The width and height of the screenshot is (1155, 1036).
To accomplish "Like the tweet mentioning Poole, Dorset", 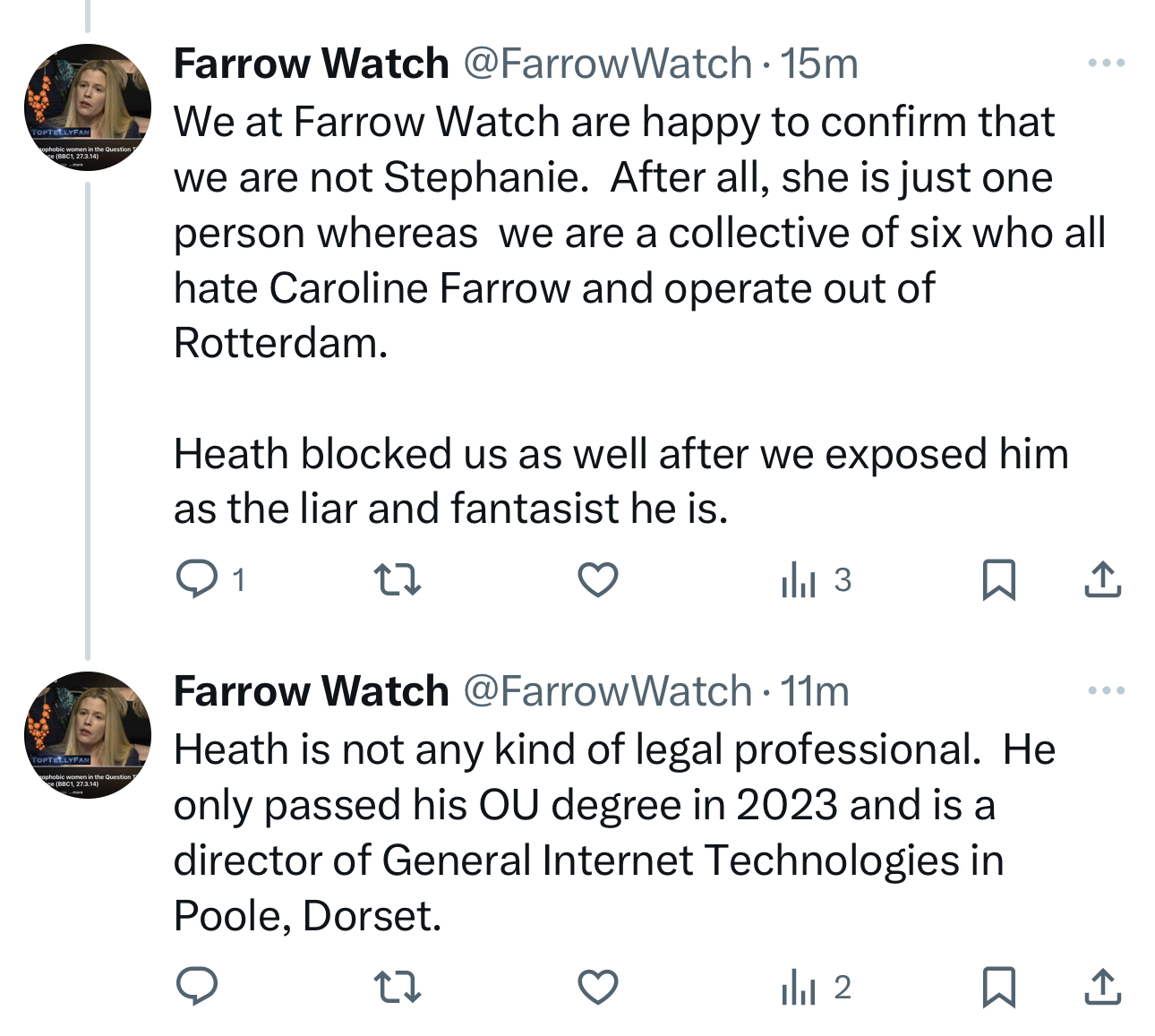I will (598, 987).
